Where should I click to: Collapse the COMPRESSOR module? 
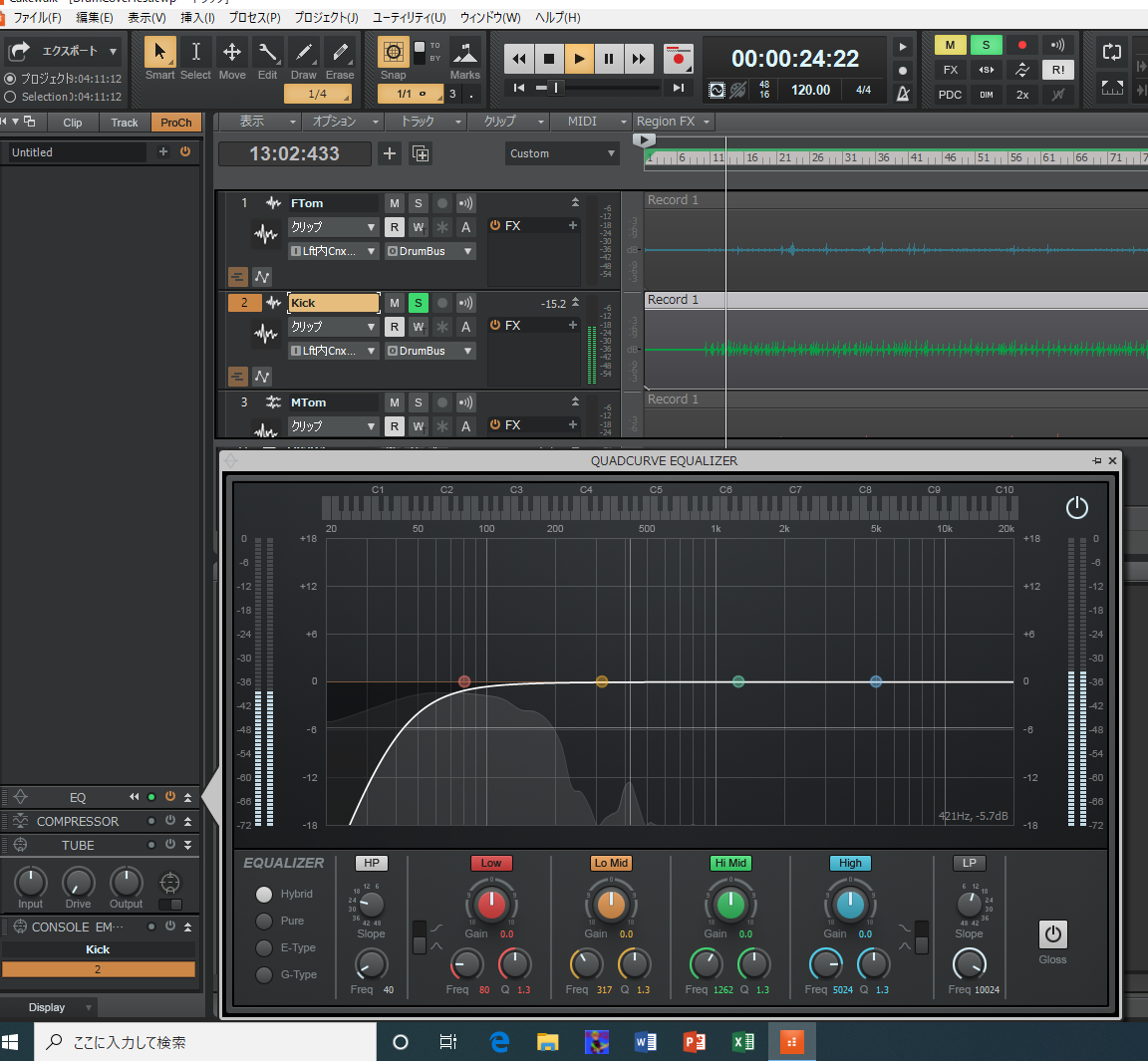point(188,821)
